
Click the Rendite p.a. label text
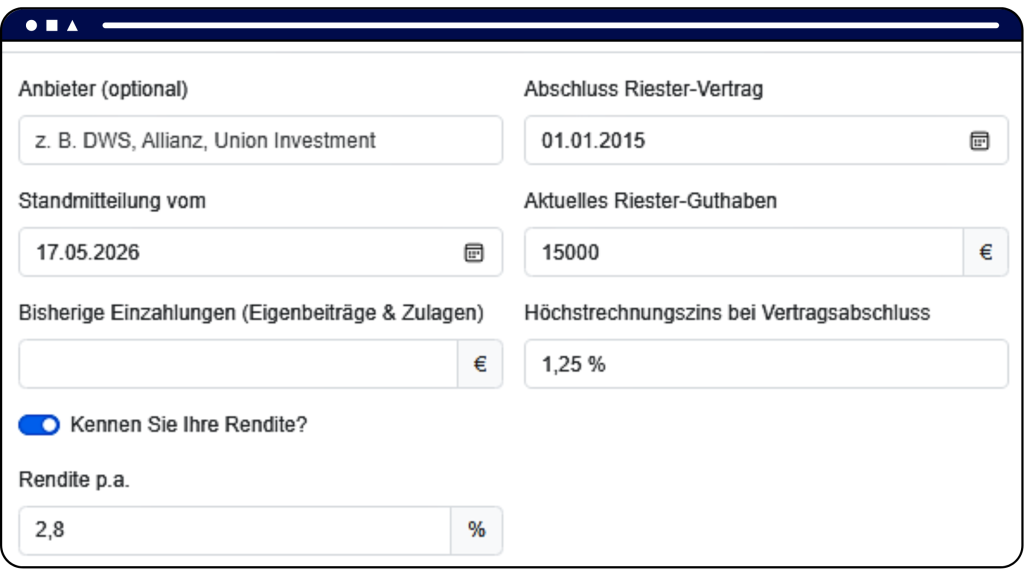coord(74,479)
